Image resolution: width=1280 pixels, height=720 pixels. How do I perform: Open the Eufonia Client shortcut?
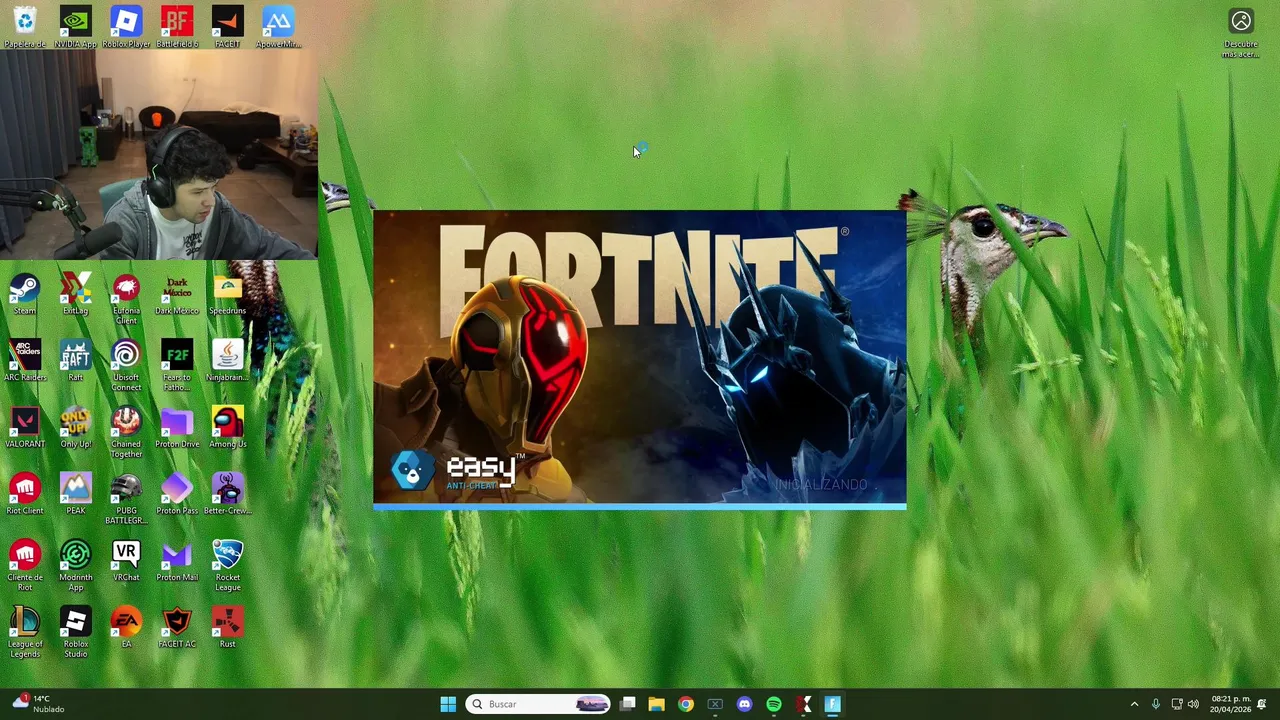click(x=126, y=299)
